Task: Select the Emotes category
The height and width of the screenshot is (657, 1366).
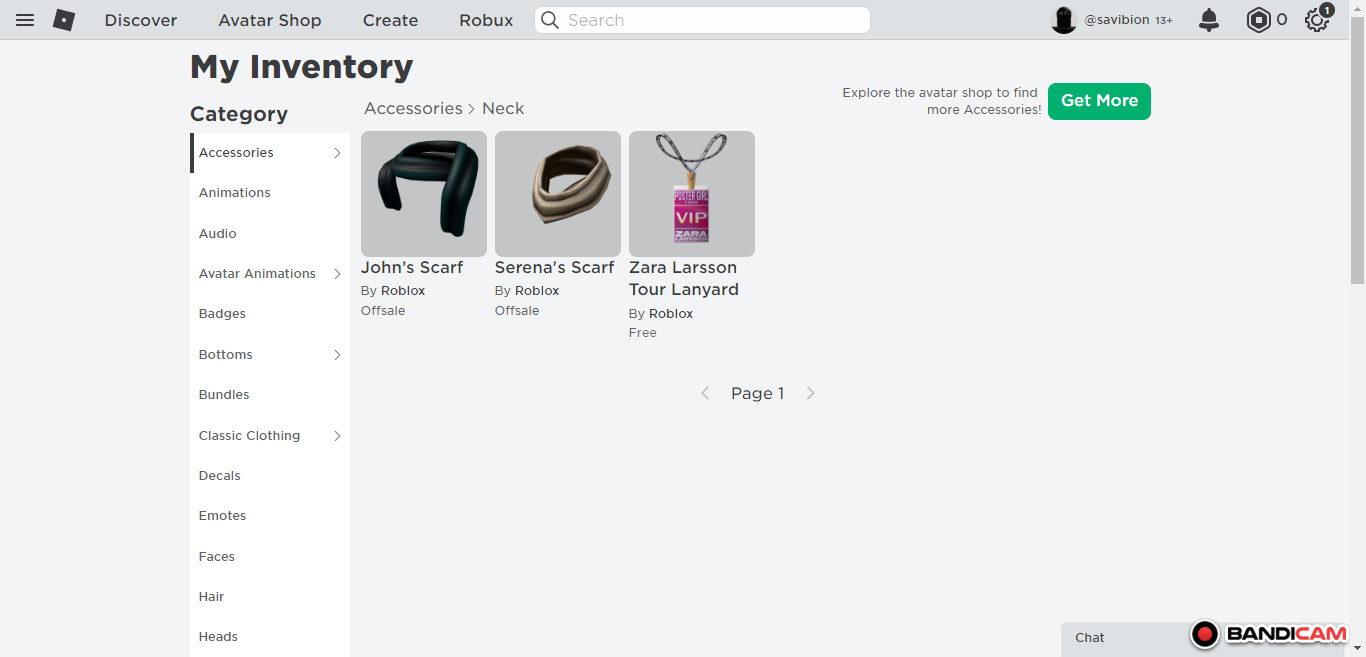Action: 223,516
